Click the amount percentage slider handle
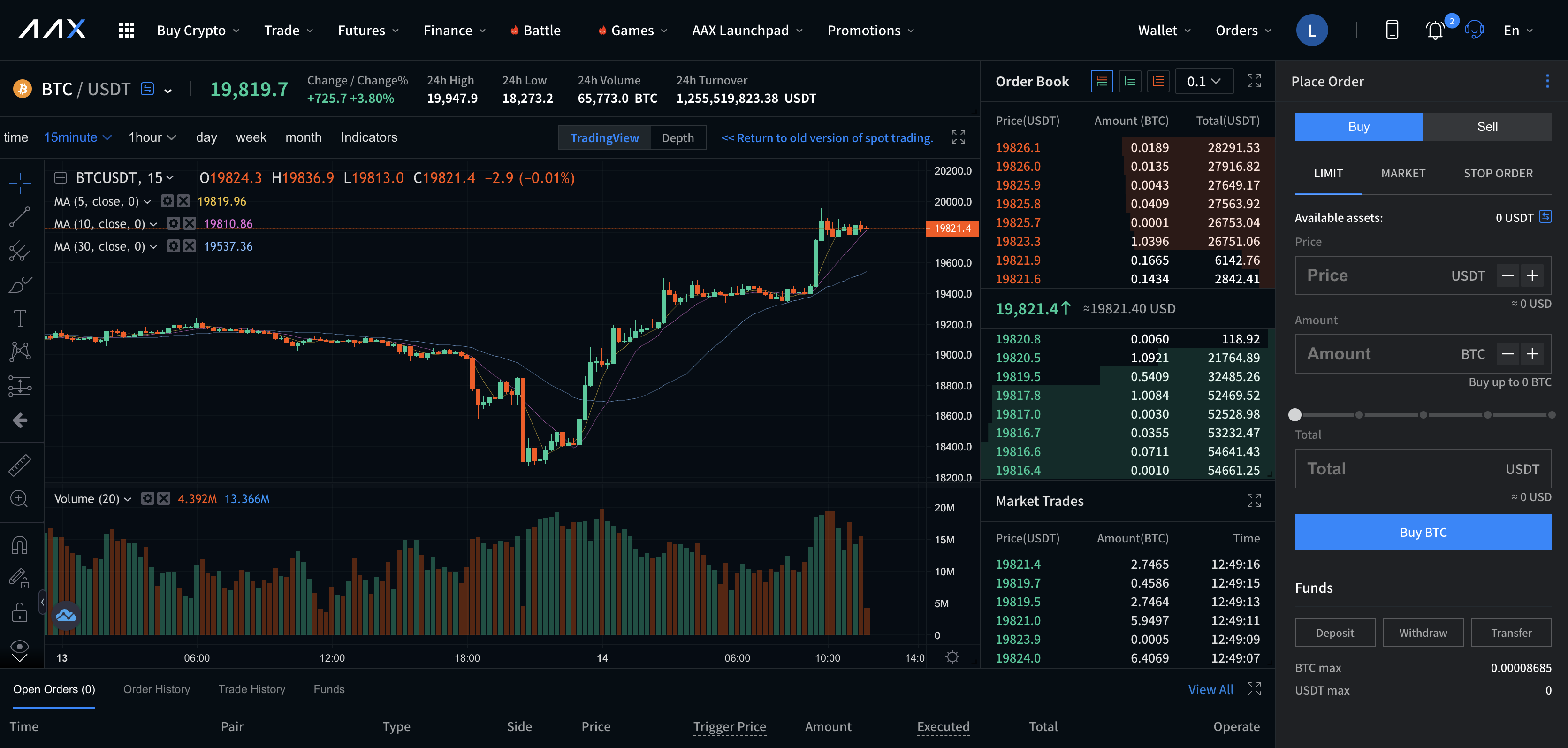Viewport: 1568px width, 748px height. 1294,414
